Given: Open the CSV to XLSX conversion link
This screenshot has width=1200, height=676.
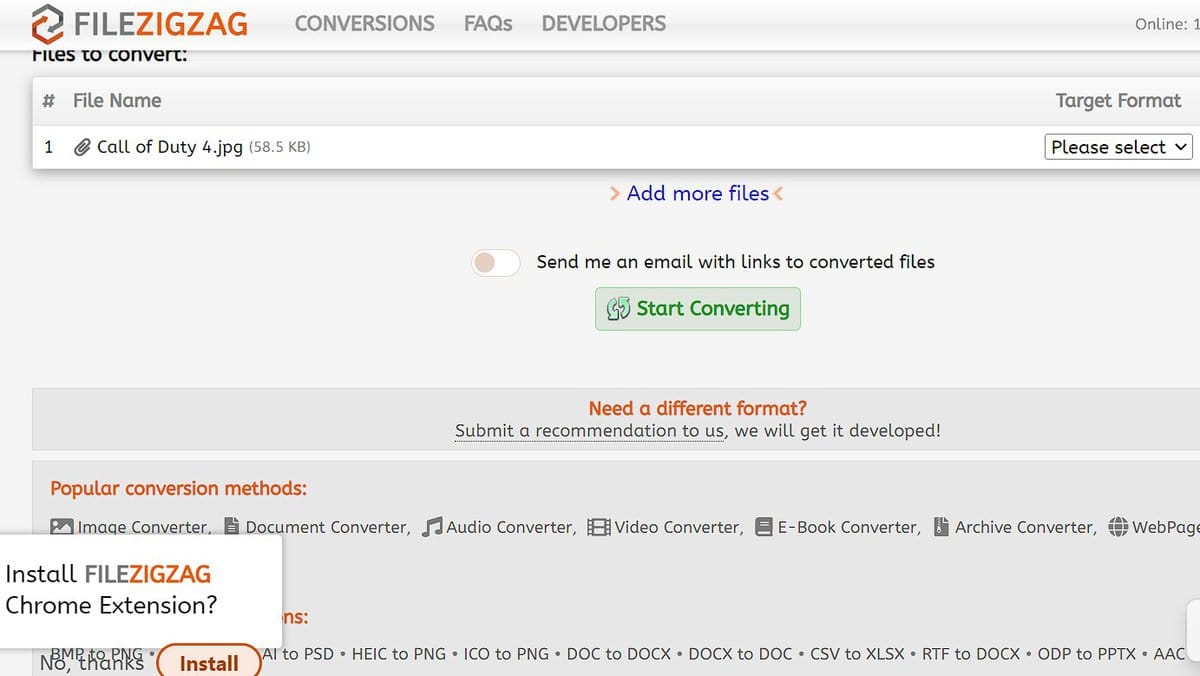Looking at the screenshot, I should tap(857, 654).
